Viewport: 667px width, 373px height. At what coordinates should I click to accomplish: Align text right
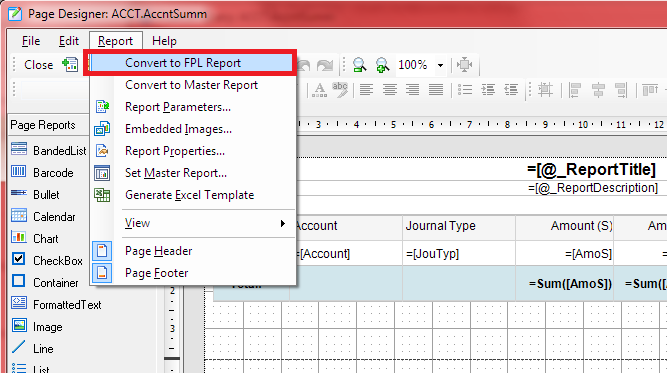coord(412,90)
